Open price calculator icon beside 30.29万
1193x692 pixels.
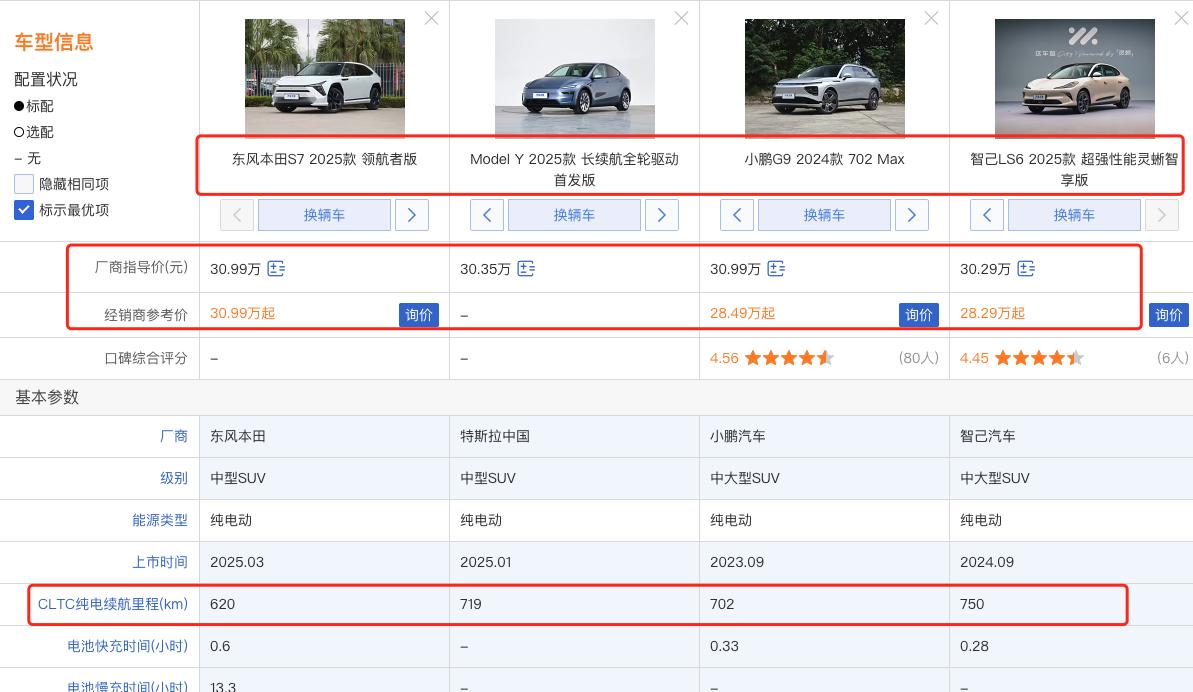tap(1026, 268)
